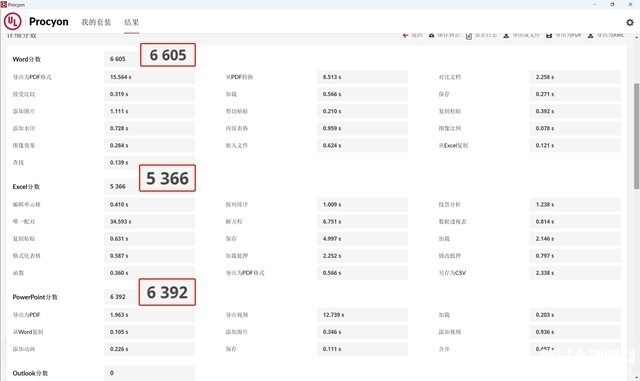Image resolution: width=640 pixels, height=381 pixels.
Task: Open the settings gear icon
Action: coord(630,22)
